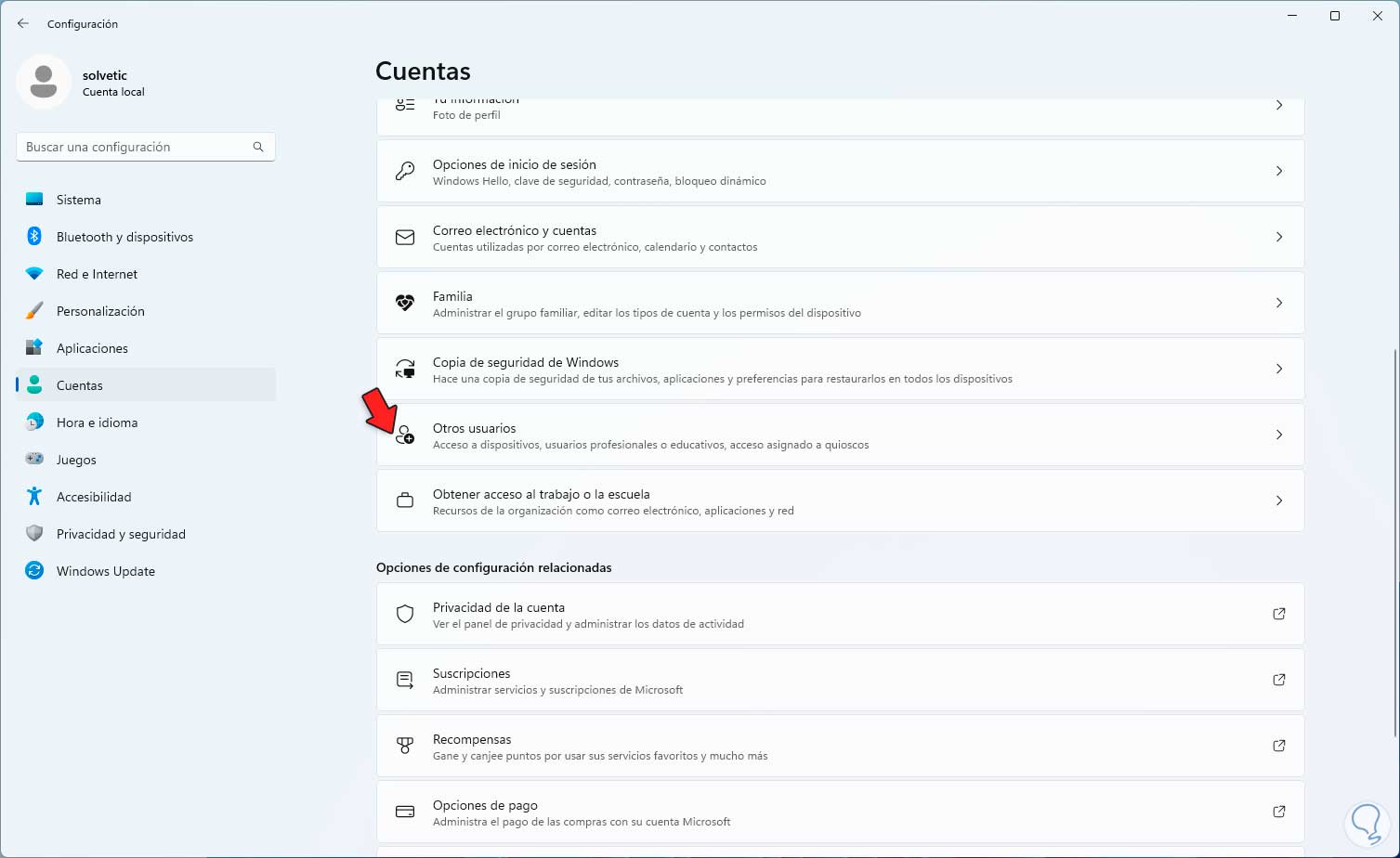Screen dimensions: 1400x858
Task: Open Correo electrónico y cuentas card
Action: tap(840, 238)
